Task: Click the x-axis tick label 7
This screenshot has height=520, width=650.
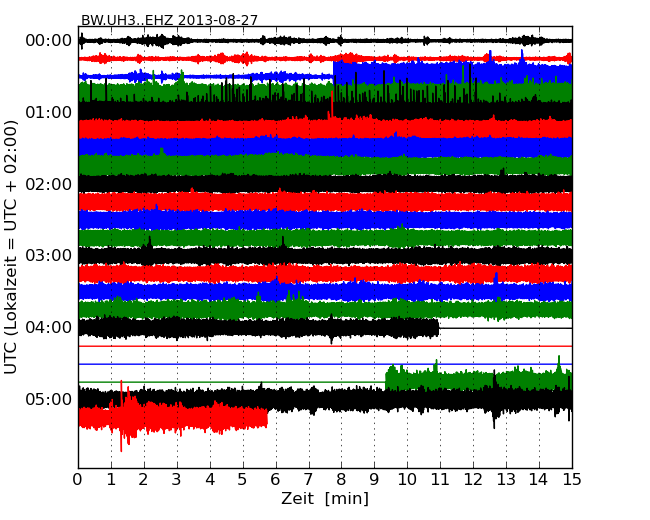Action: (308, 480)
